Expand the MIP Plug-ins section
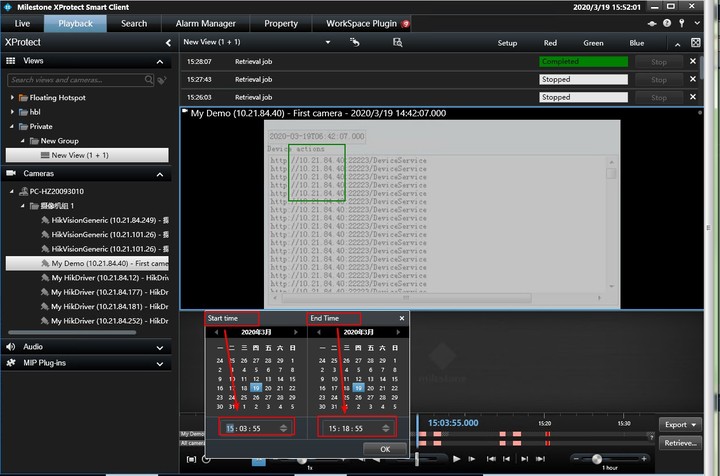The image size is (720, 476). tap(160, 362)
